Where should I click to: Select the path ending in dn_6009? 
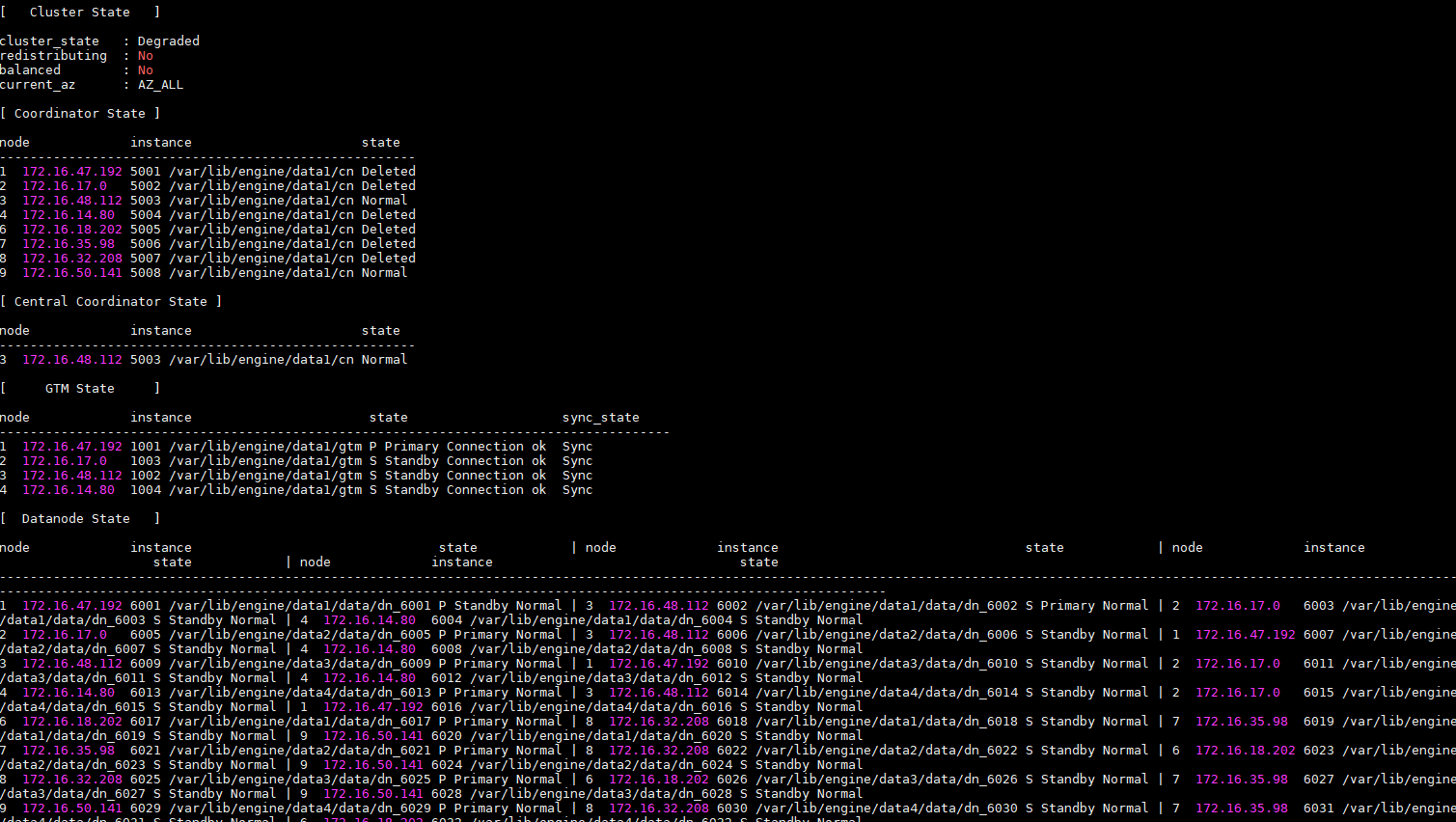pos(300,664)
